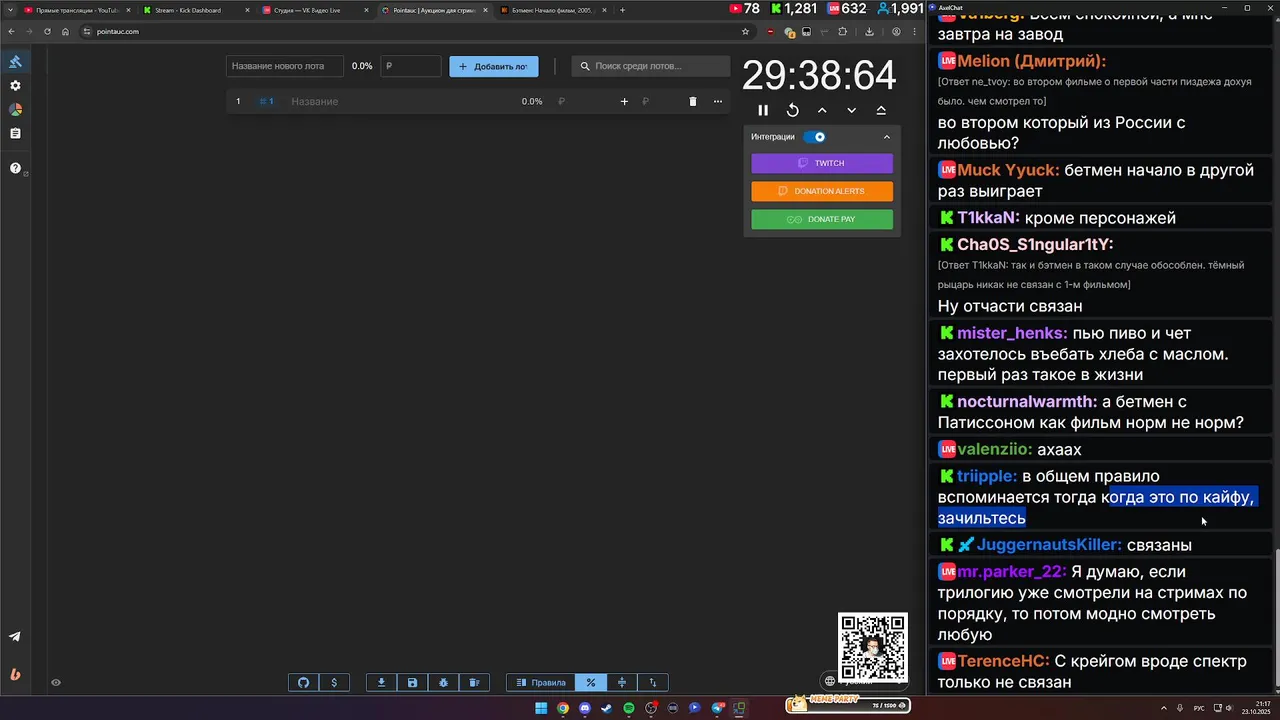Open Windows Start menu
Screen dimensions: 1280x720
pos(541,708)
